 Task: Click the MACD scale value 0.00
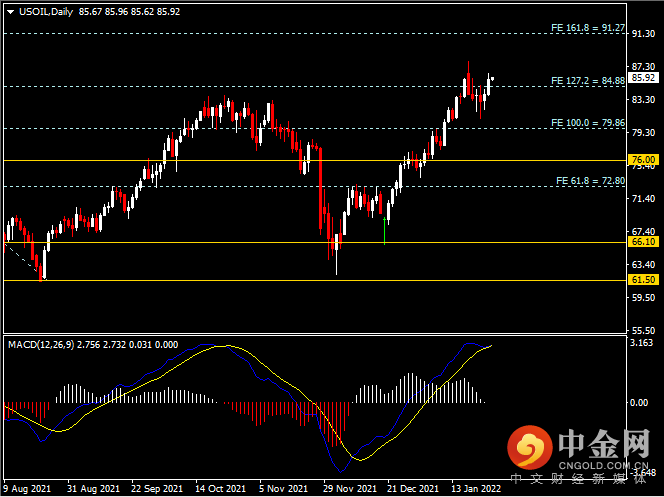639,403
